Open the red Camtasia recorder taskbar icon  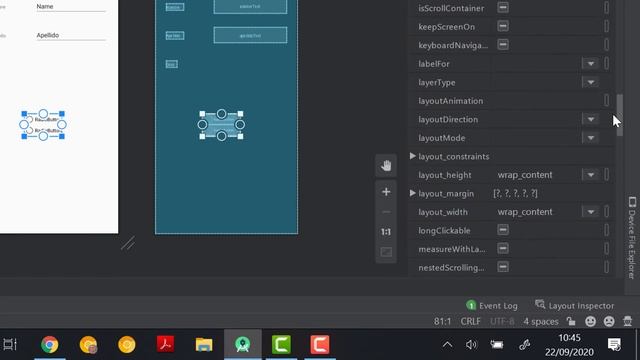click(320, 344)
